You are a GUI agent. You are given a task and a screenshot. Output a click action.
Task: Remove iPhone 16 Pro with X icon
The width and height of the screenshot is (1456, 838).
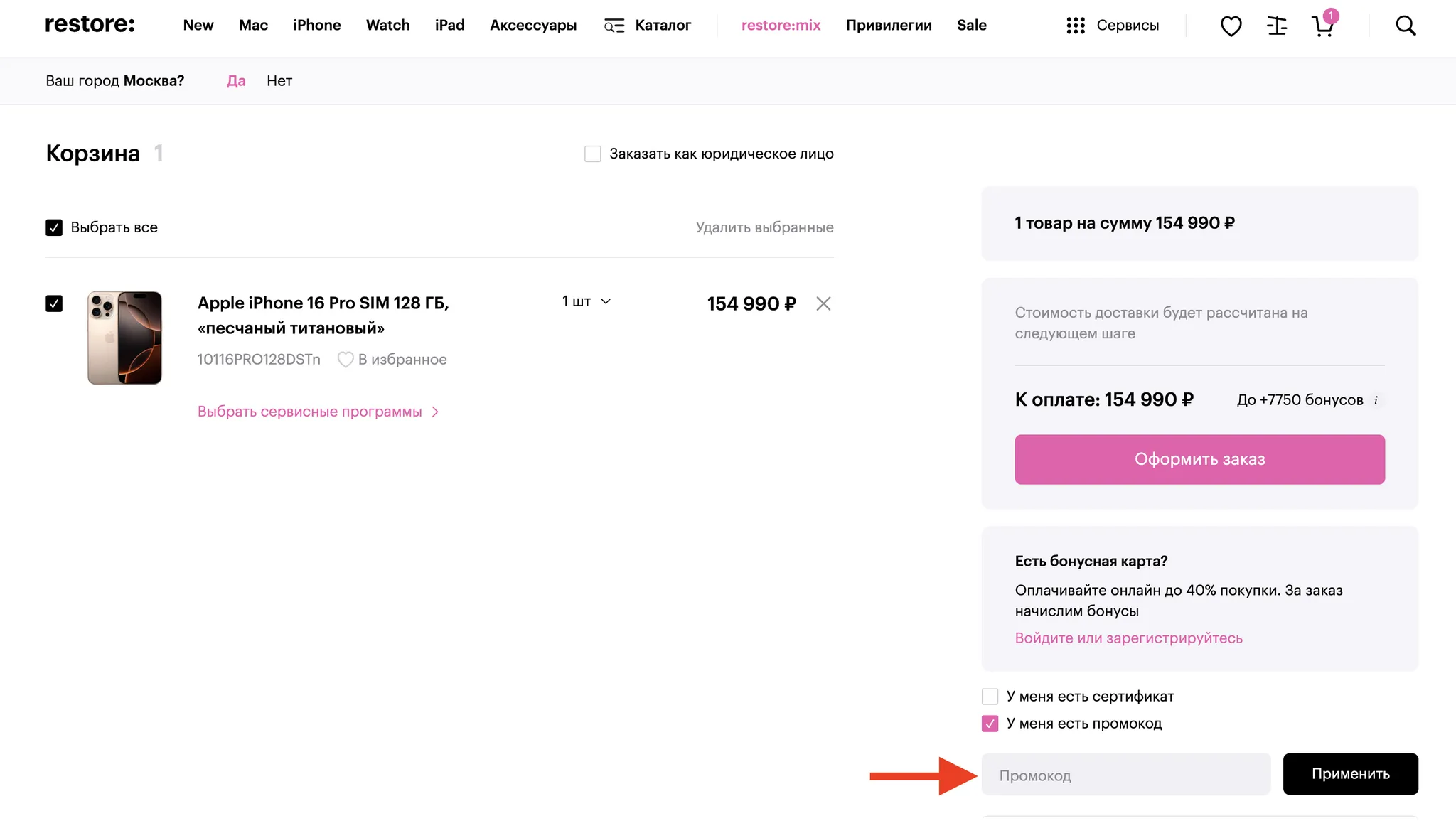pyautogui.click(x=823, y=303)
